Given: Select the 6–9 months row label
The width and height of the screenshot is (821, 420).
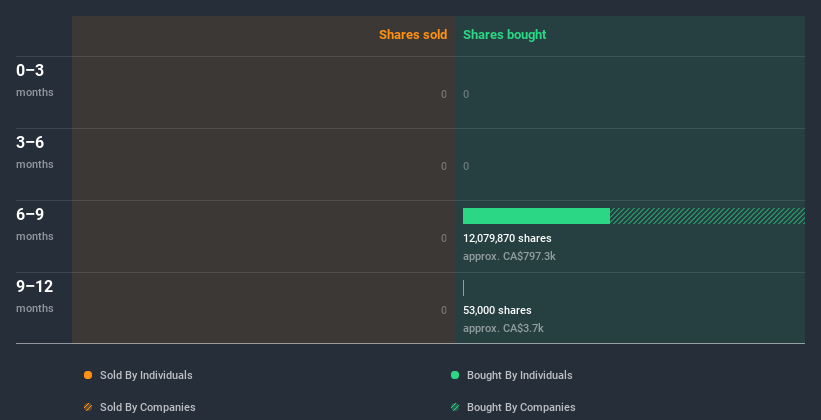Looking at the screenshot, I should coord(35,224).
